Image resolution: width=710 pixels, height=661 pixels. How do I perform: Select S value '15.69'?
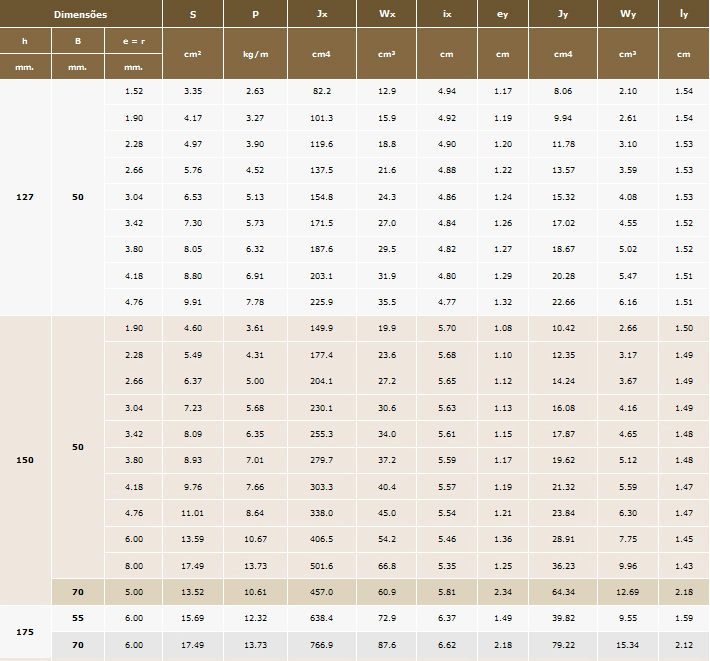coord(193,618)
